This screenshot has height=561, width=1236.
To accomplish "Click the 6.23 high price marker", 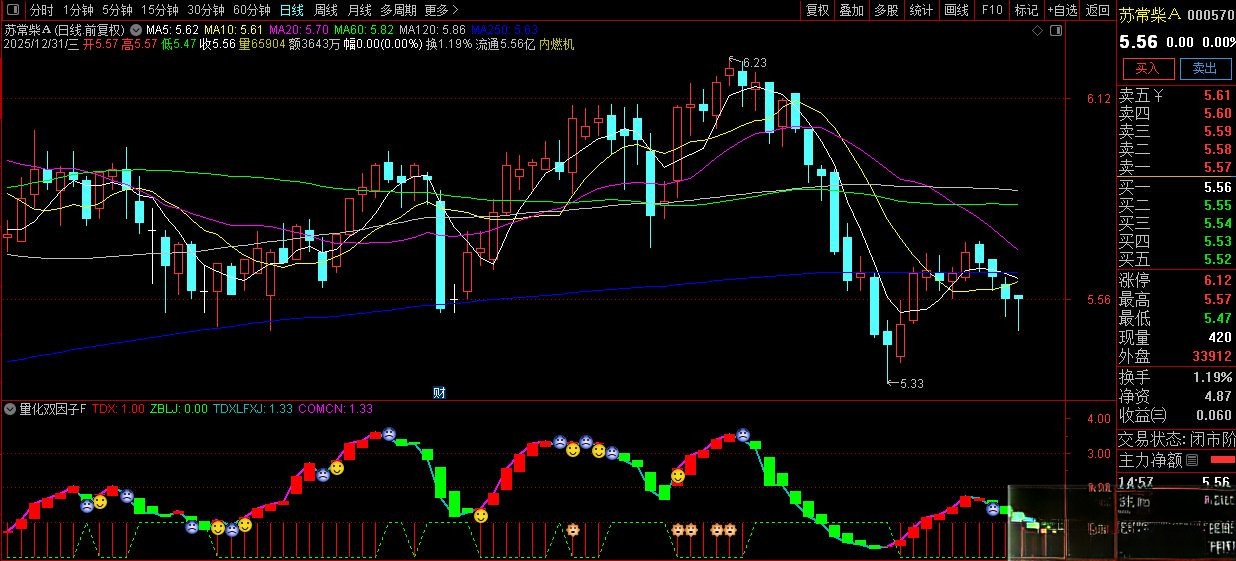I will pos(755,62).
